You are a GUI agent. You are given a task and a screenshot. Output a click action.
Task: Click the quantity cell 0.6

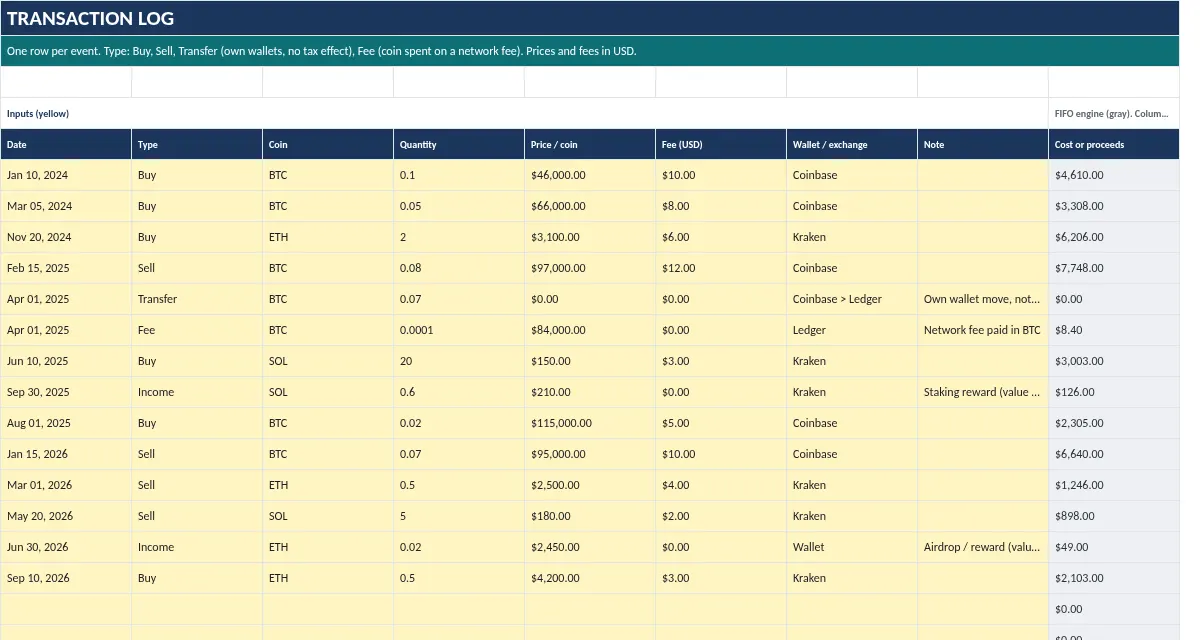[459, 392]
